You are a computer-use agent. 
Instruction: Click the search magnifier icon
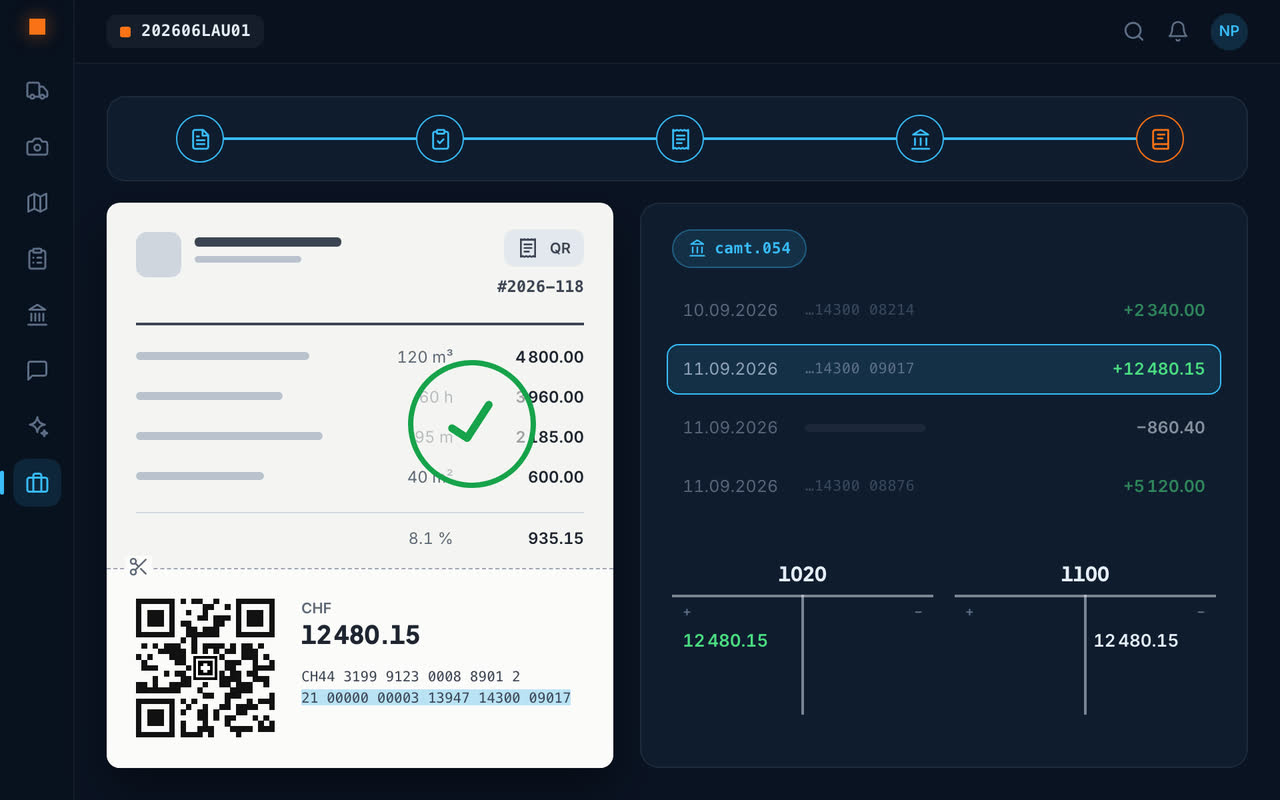pos(1134,31)
